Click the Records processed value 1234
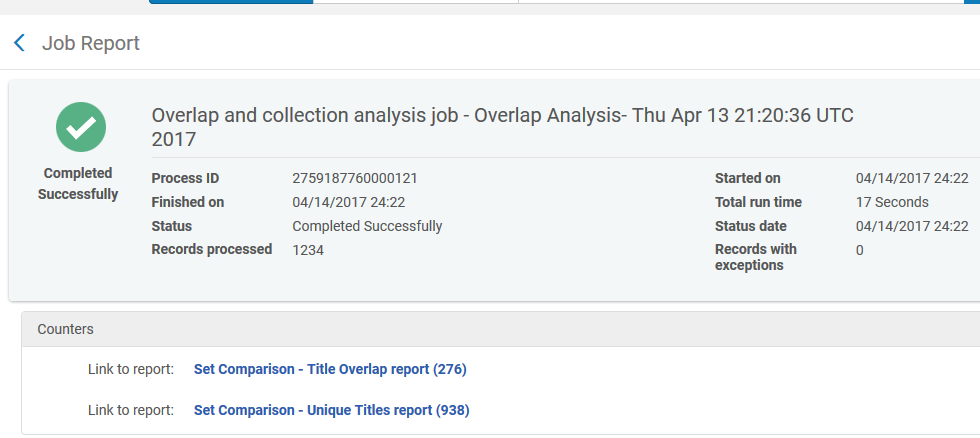 [x=308, y=250]
